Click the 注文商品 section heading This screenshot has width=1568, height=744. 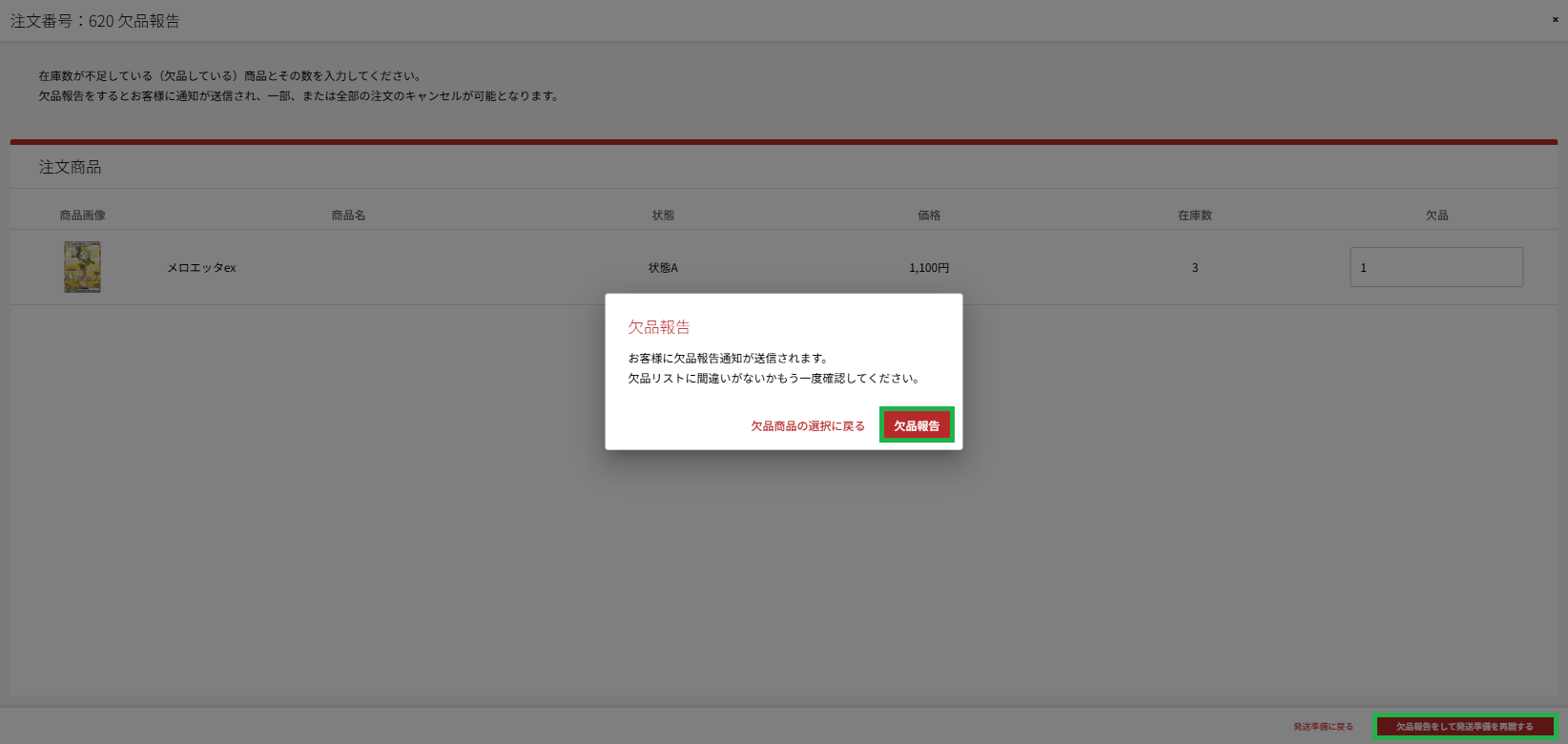pyautogui.click(x=70, y=167)
